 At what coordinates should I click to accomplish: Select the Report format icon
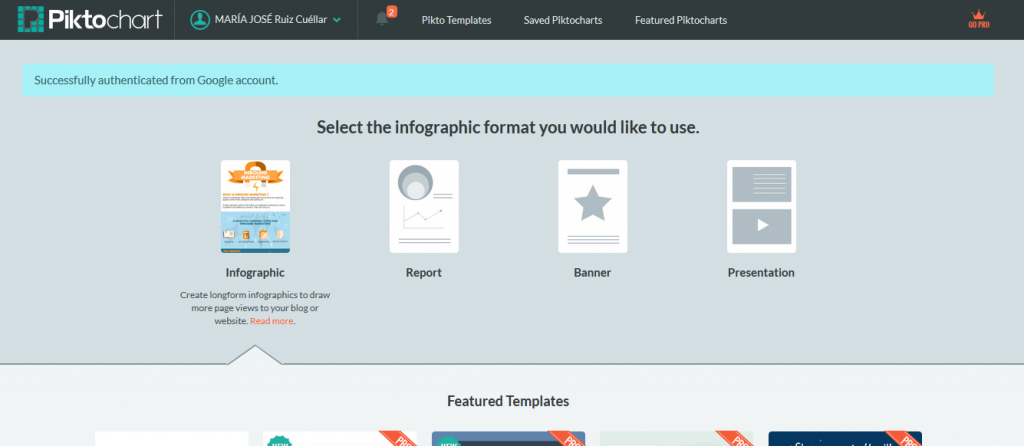click(x=424, y=206)
